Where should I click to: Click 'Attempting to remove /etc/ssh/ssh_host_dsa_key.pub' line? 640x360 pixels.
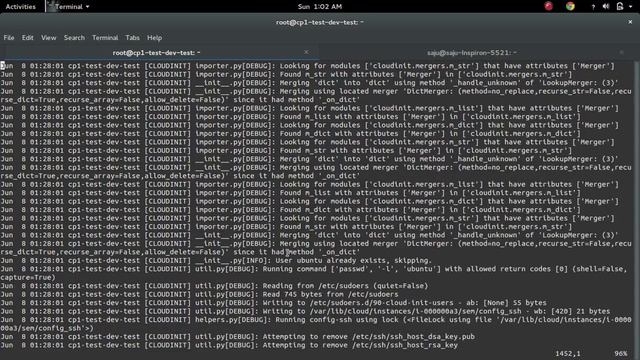click(238, 337)
